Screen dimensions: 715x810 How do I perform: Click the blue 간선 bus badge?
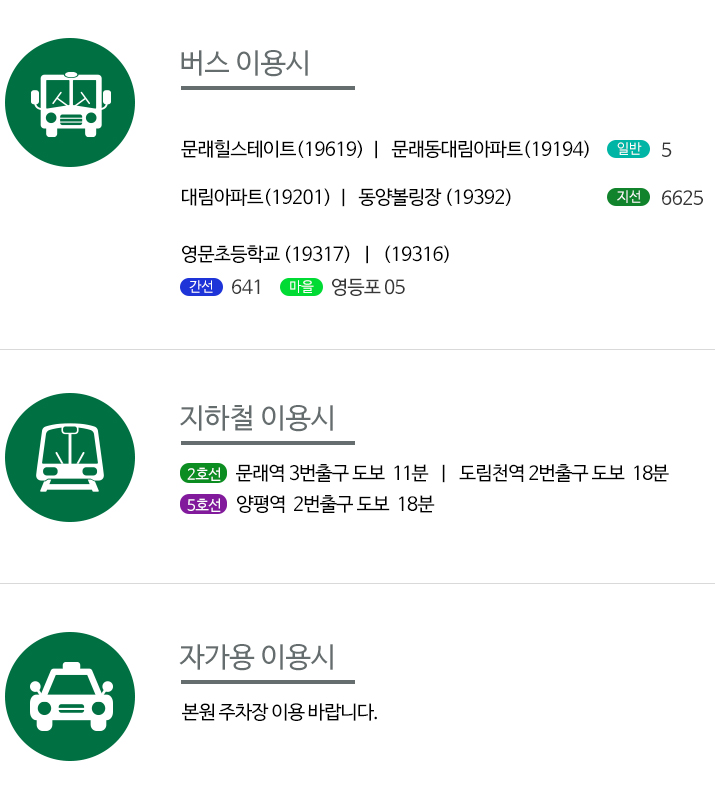tap(201, 287)
